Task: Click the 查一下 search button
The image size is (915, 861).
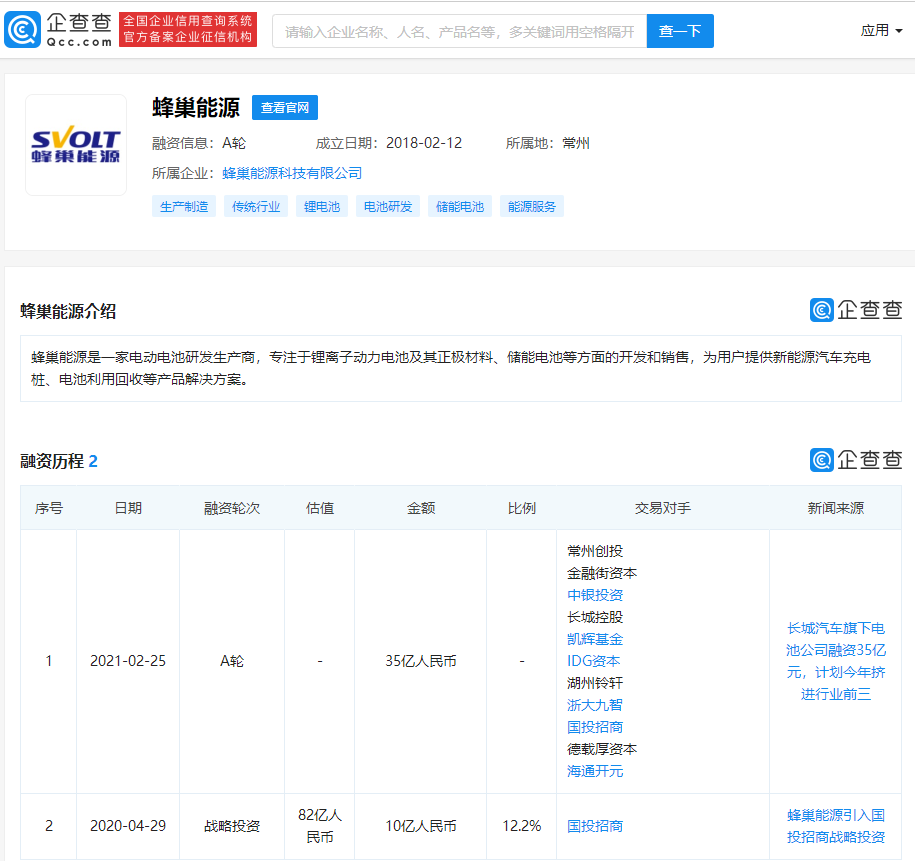Action: pos(680,31)
